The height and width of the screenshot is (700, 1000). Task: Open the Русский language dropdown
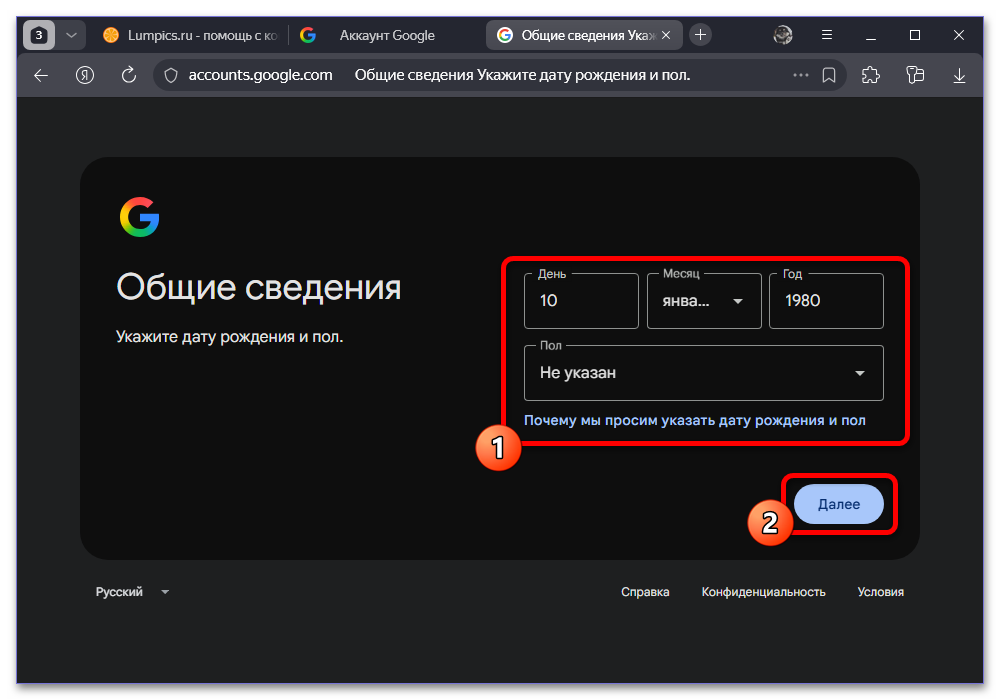(132, 592)
